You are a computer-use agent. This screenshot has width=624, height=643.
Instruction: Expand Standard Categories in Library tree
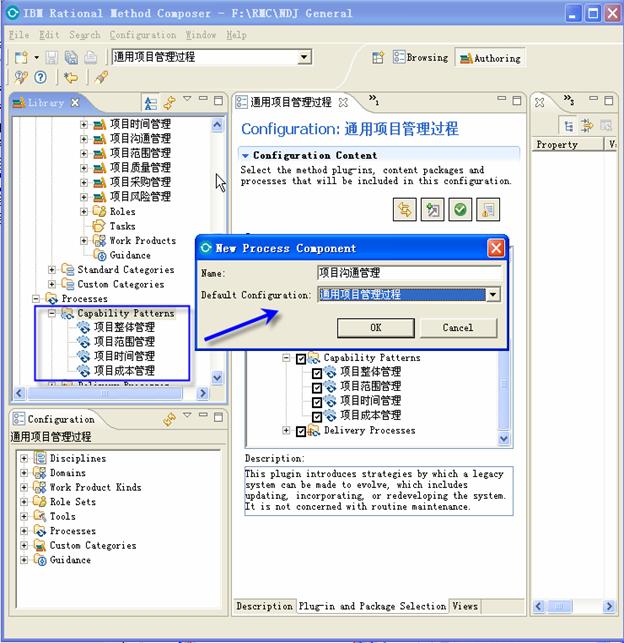(x=52, y=269)
